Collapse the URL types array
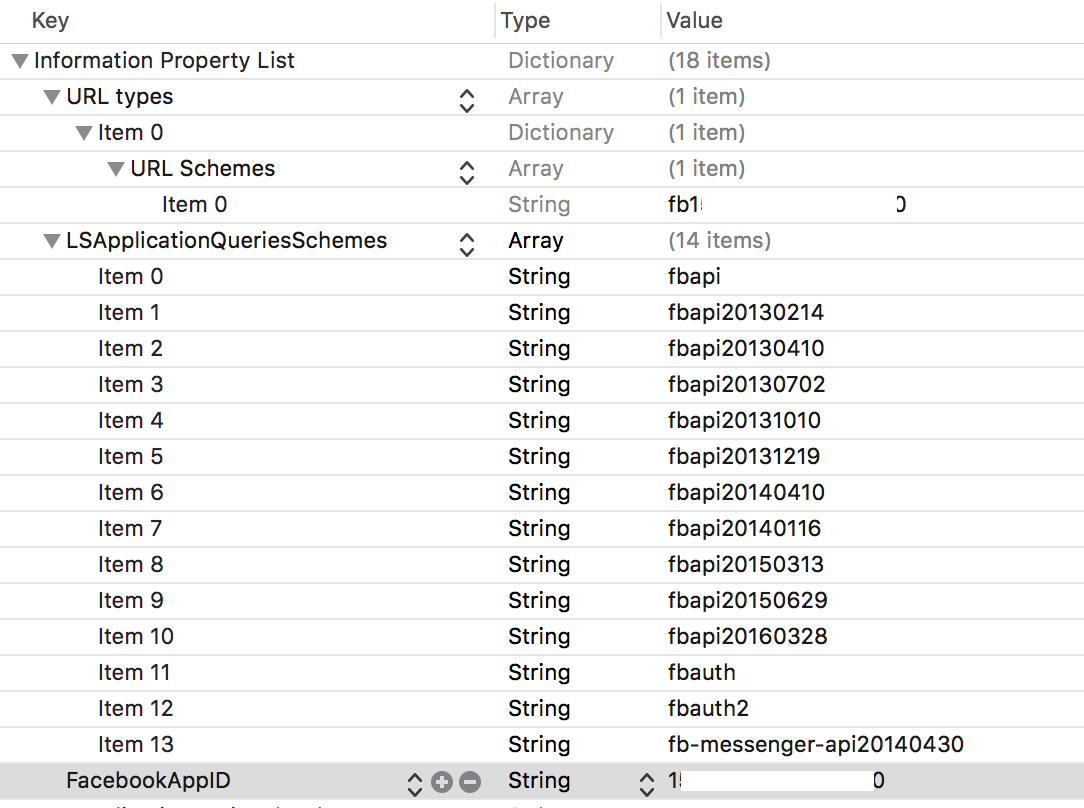 coord(52,97)
